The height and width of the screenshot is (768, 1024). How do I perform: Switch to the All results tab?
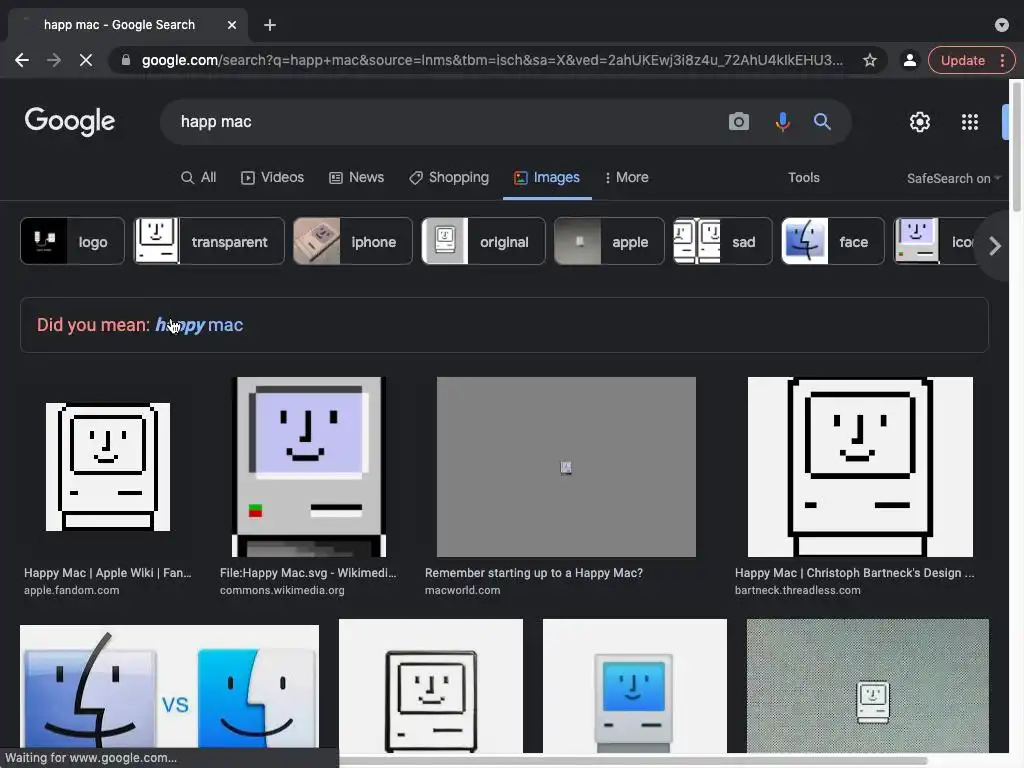pos(199,178)
